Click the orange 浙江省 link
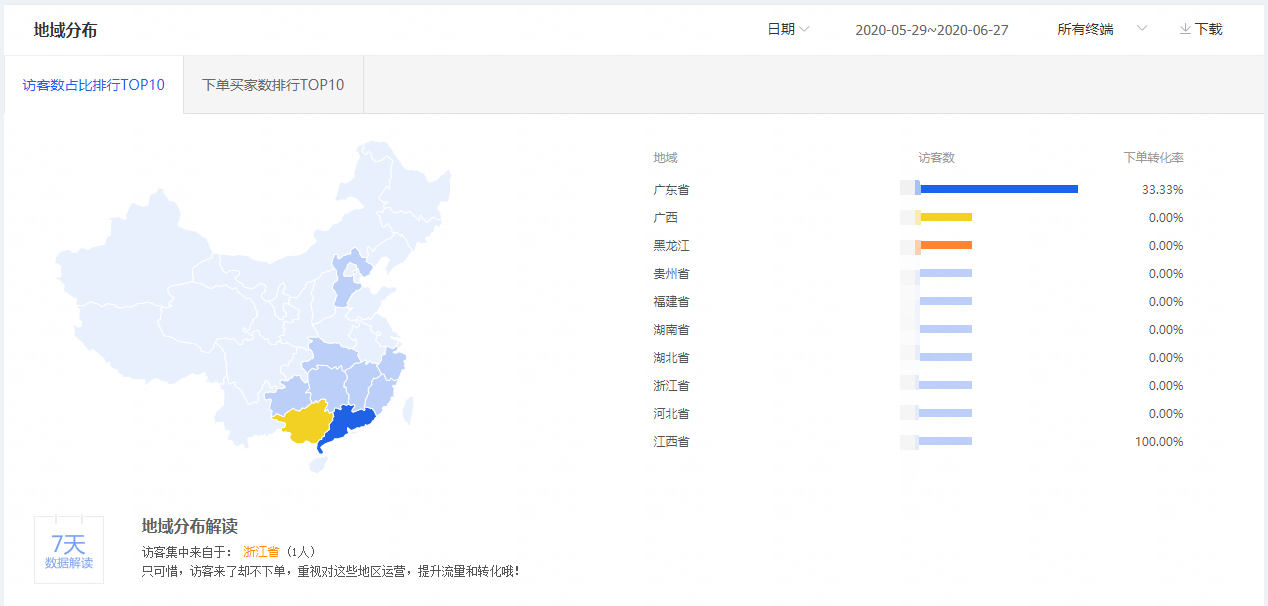 tap(261, 551)
